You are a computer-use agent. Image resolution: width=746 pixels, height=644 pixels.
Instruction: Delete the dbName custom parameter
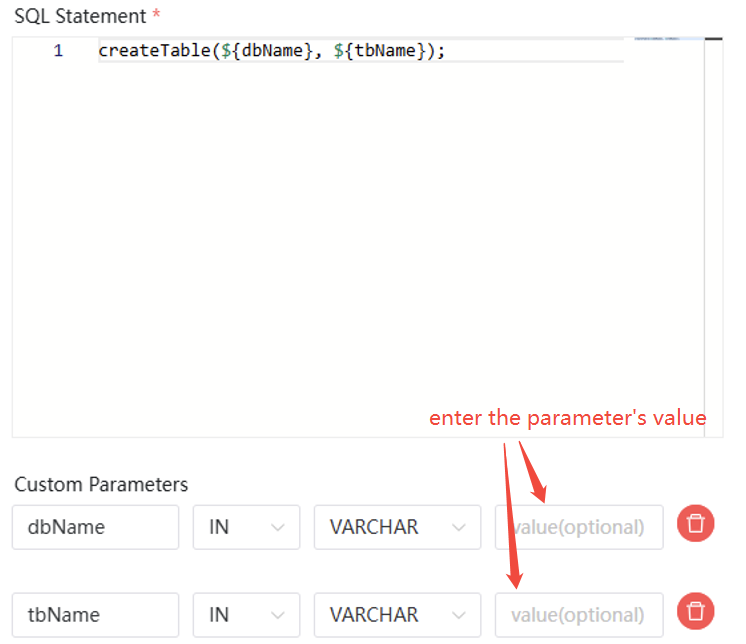click(696, 526)
